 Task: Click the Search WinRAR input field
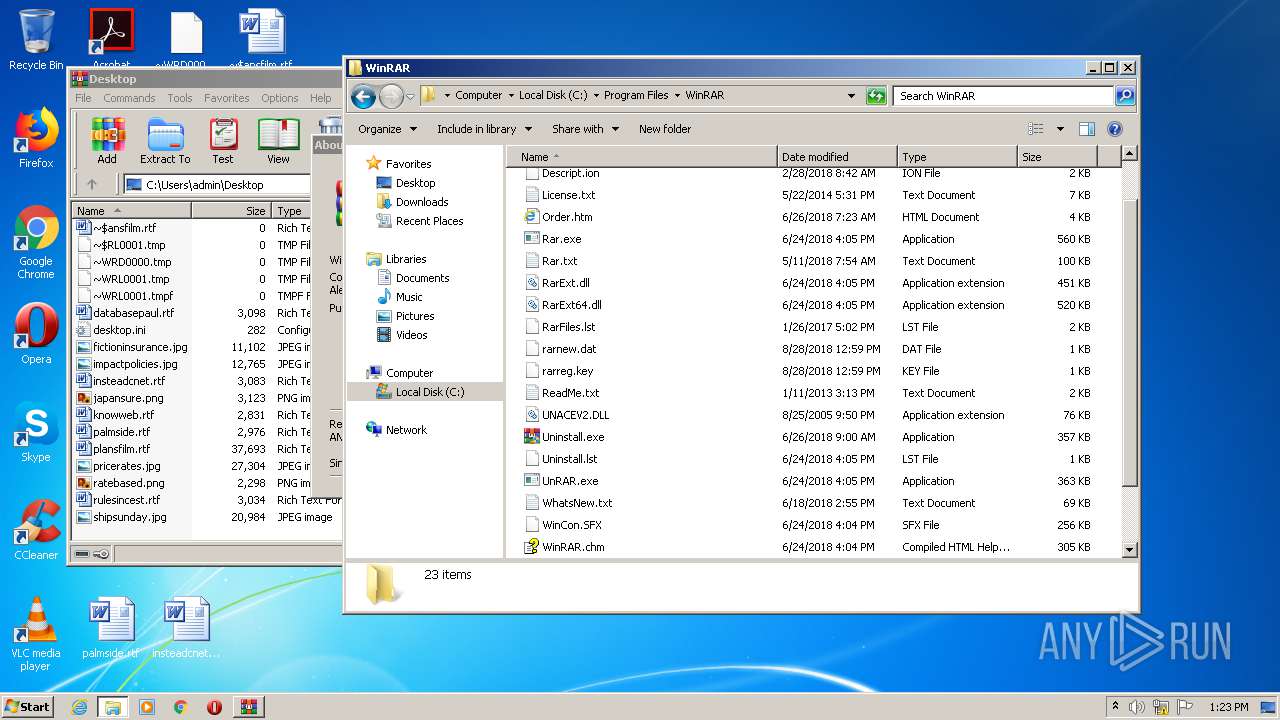1003,96
